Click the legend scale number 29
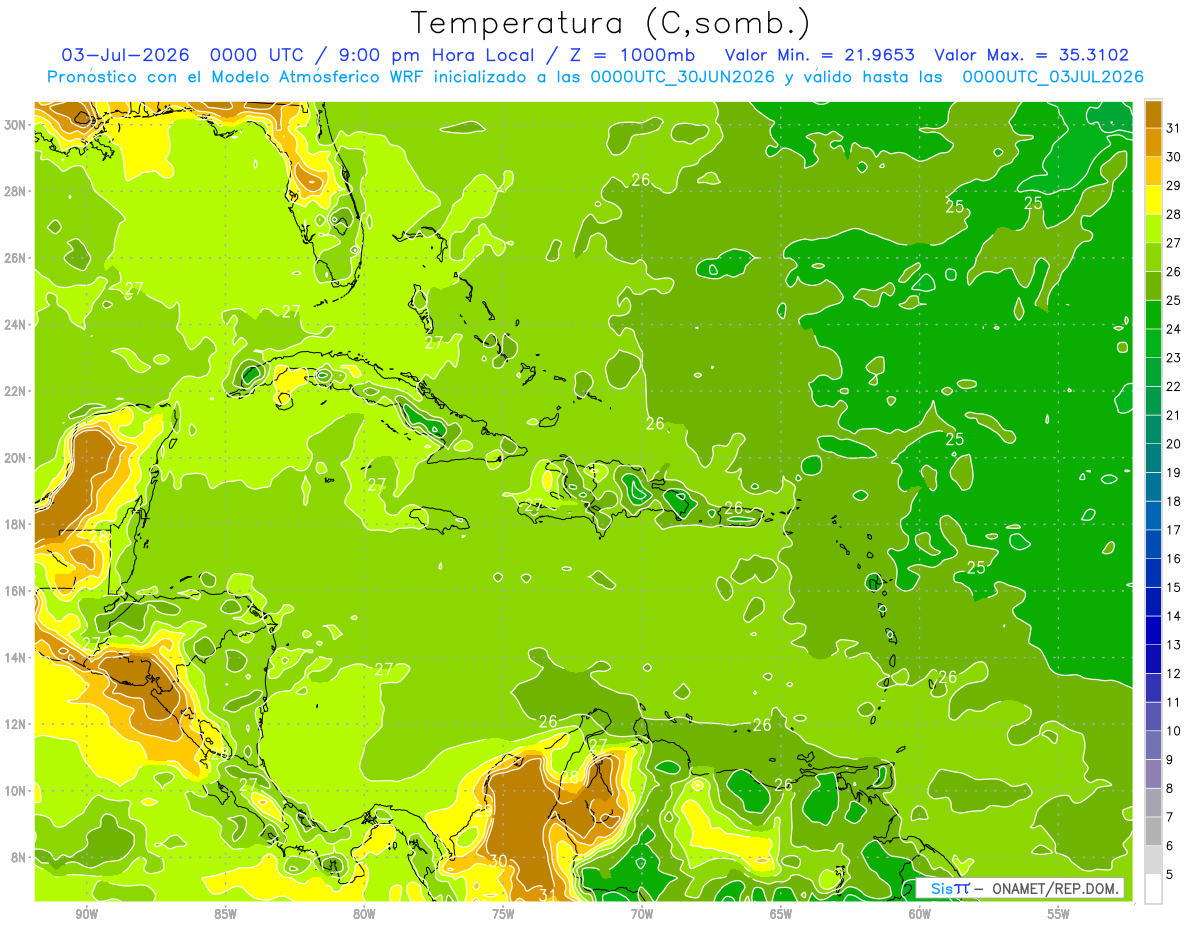 1174,186
